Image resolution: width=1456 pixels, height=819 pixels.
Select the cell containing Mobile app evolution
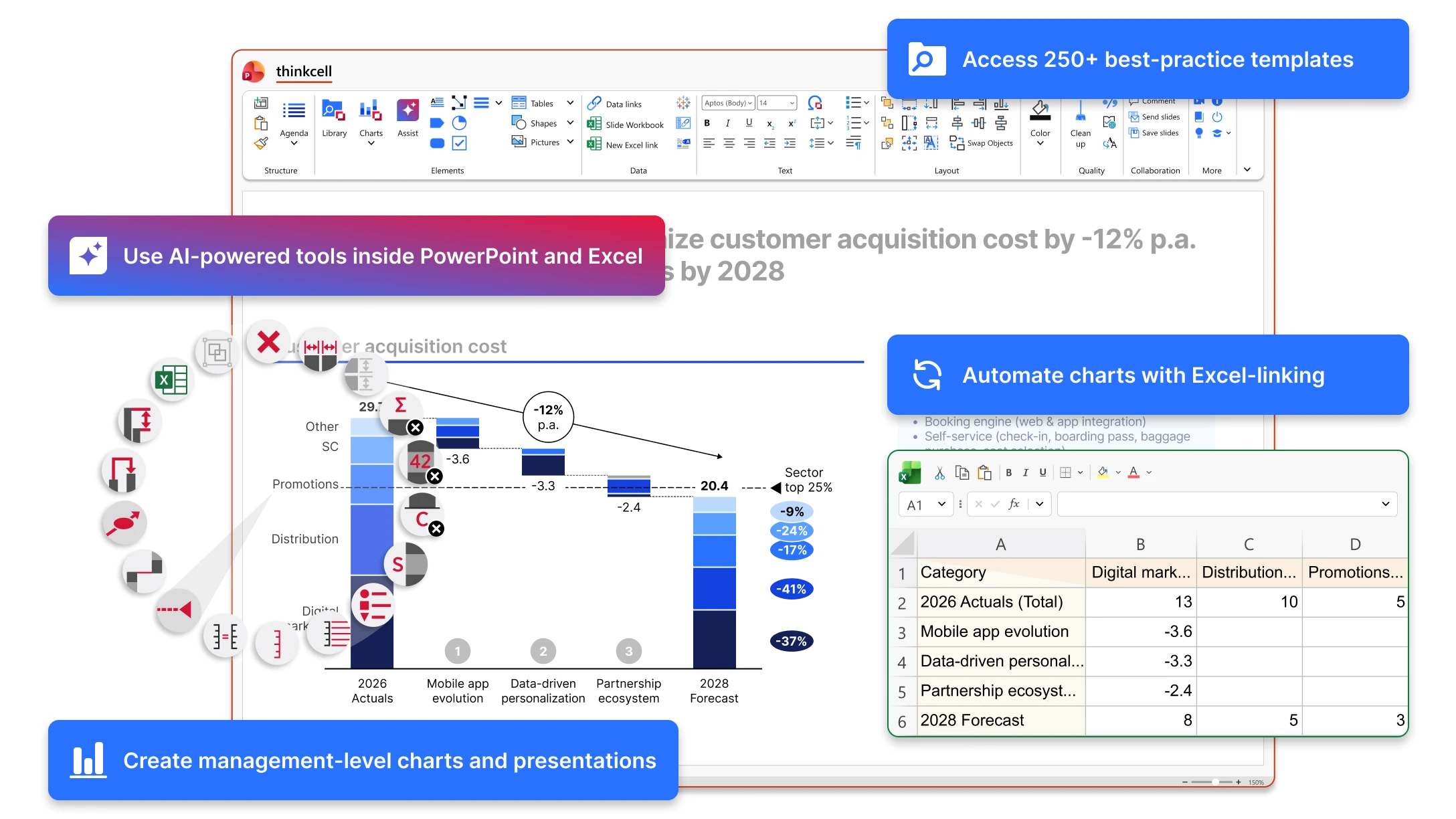pyautogui.click(x=1001, y=632)
